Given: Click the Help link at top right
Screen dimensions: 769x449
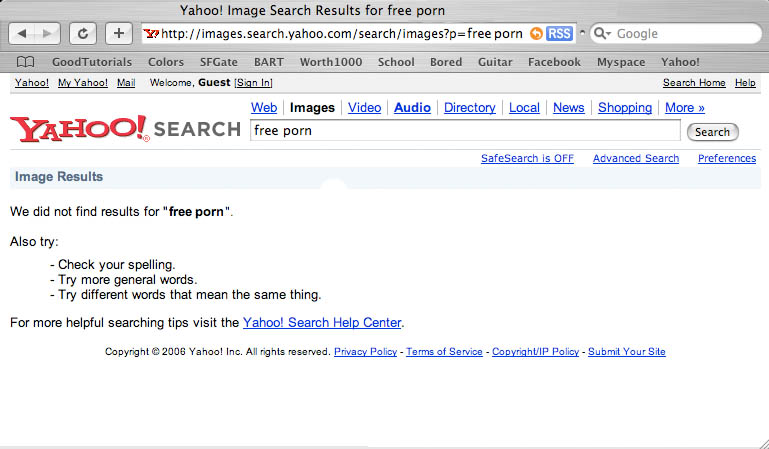Looking at the screenshot, I should click(745, 82).
